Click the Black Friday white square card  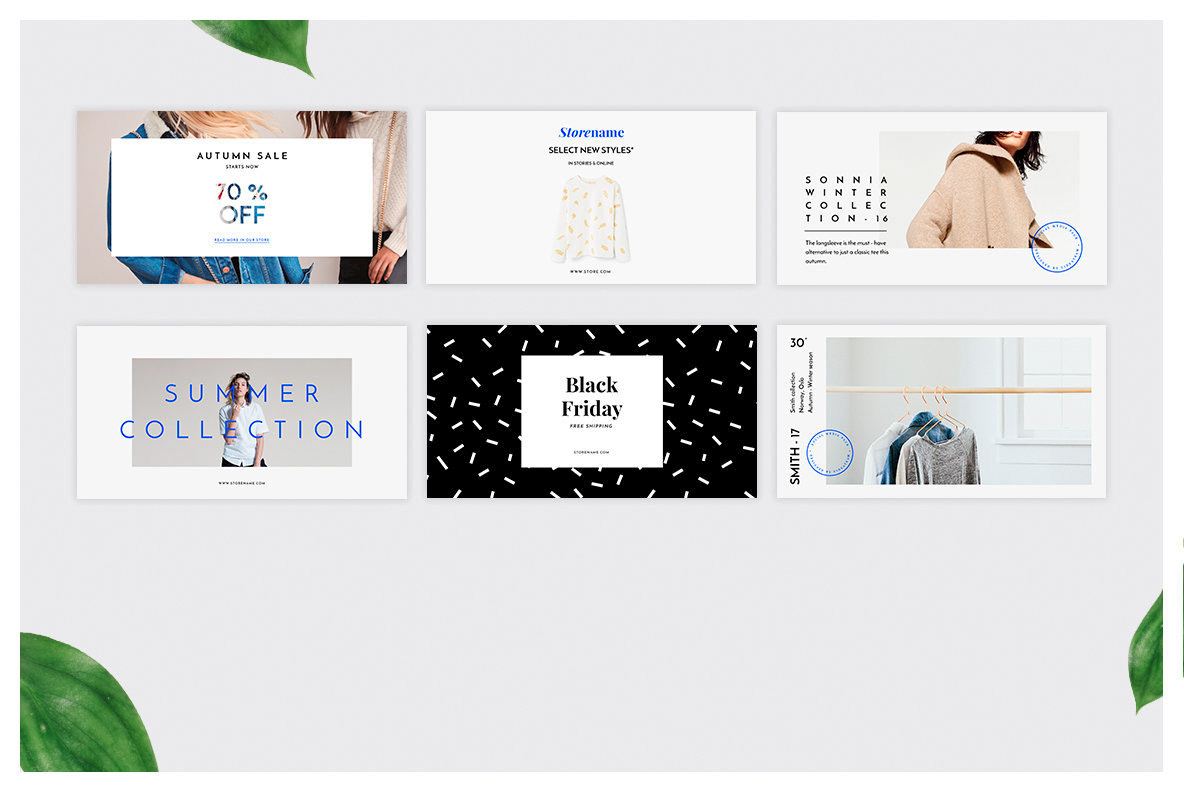(x=592, y=411)
